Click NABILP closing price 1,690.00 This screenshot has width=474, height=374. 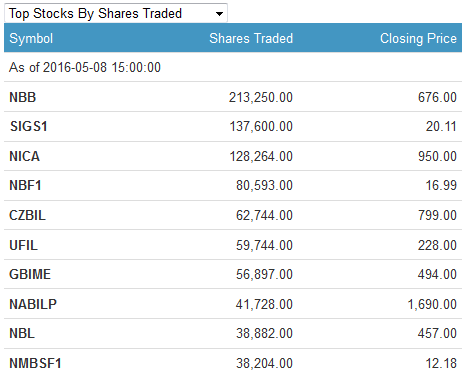click(x=432, y=304)
